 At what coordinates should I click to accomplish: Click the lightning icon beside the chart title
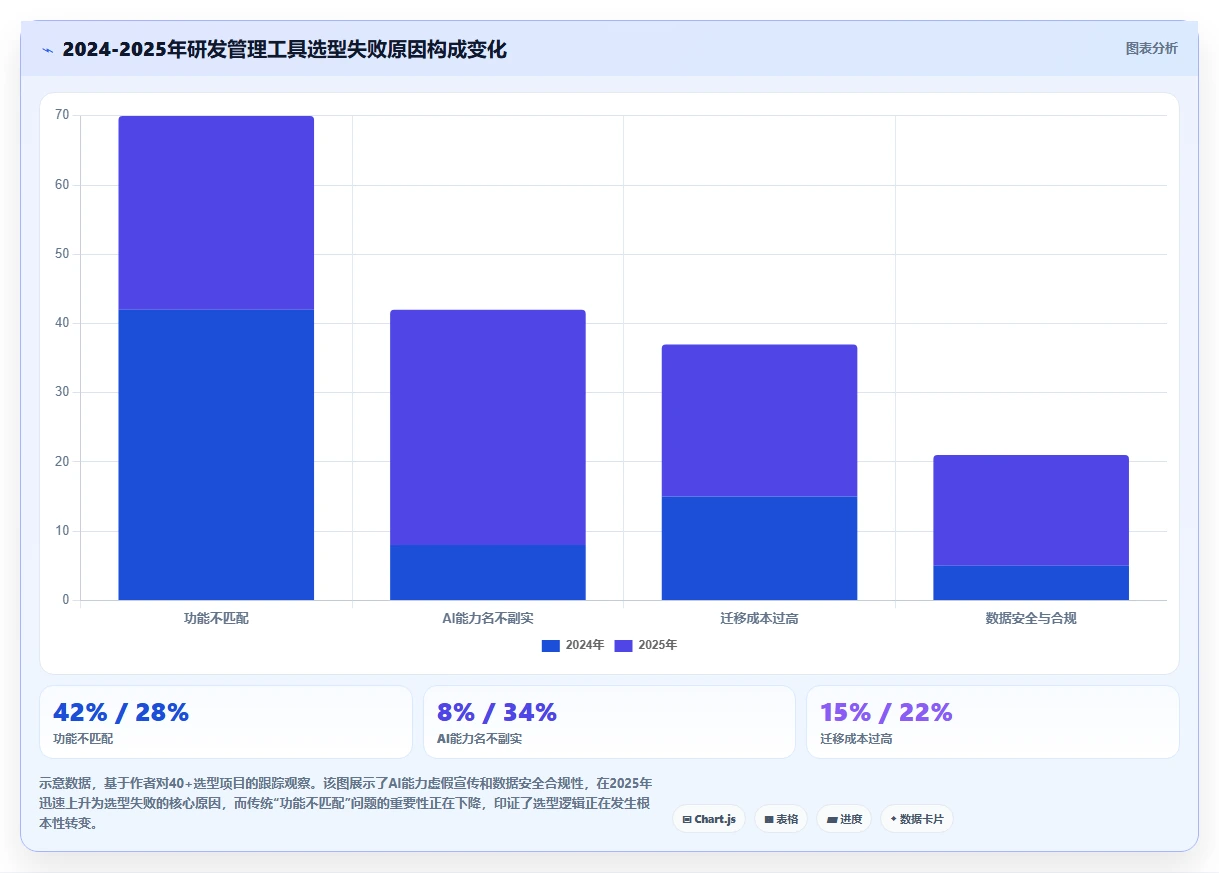click(x=47, y=50)
